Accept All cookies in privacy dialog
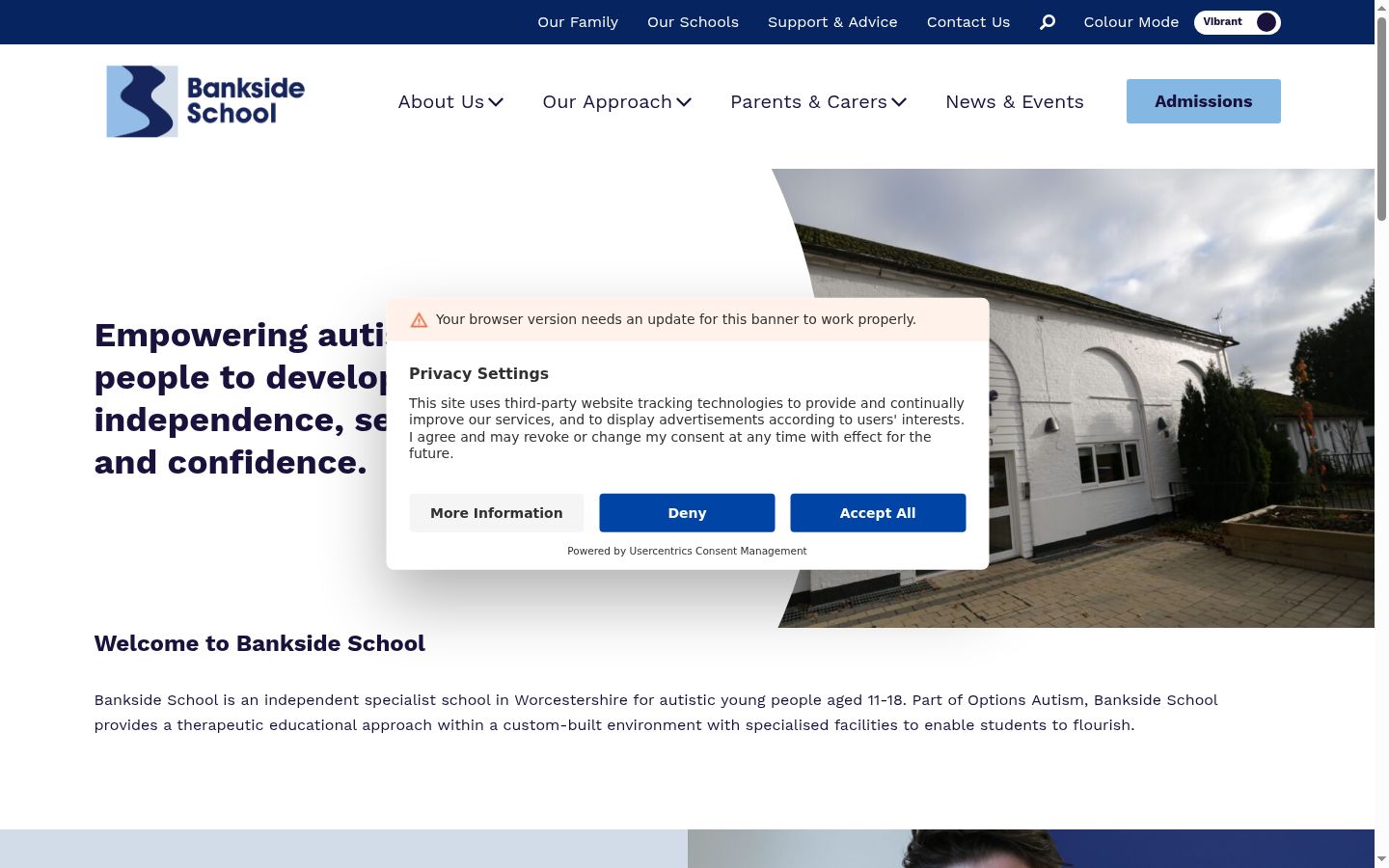This screenshot has height=868, width=1389. [878, 513]
